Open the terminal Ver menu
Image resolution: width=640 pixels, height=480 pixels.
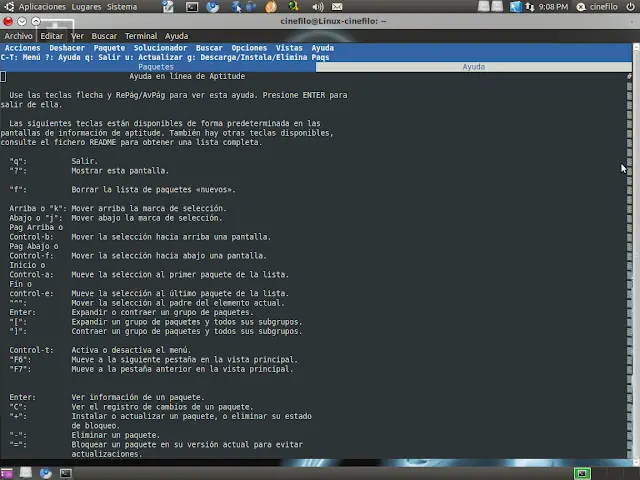pyautogui.click(x=77, y=36)
